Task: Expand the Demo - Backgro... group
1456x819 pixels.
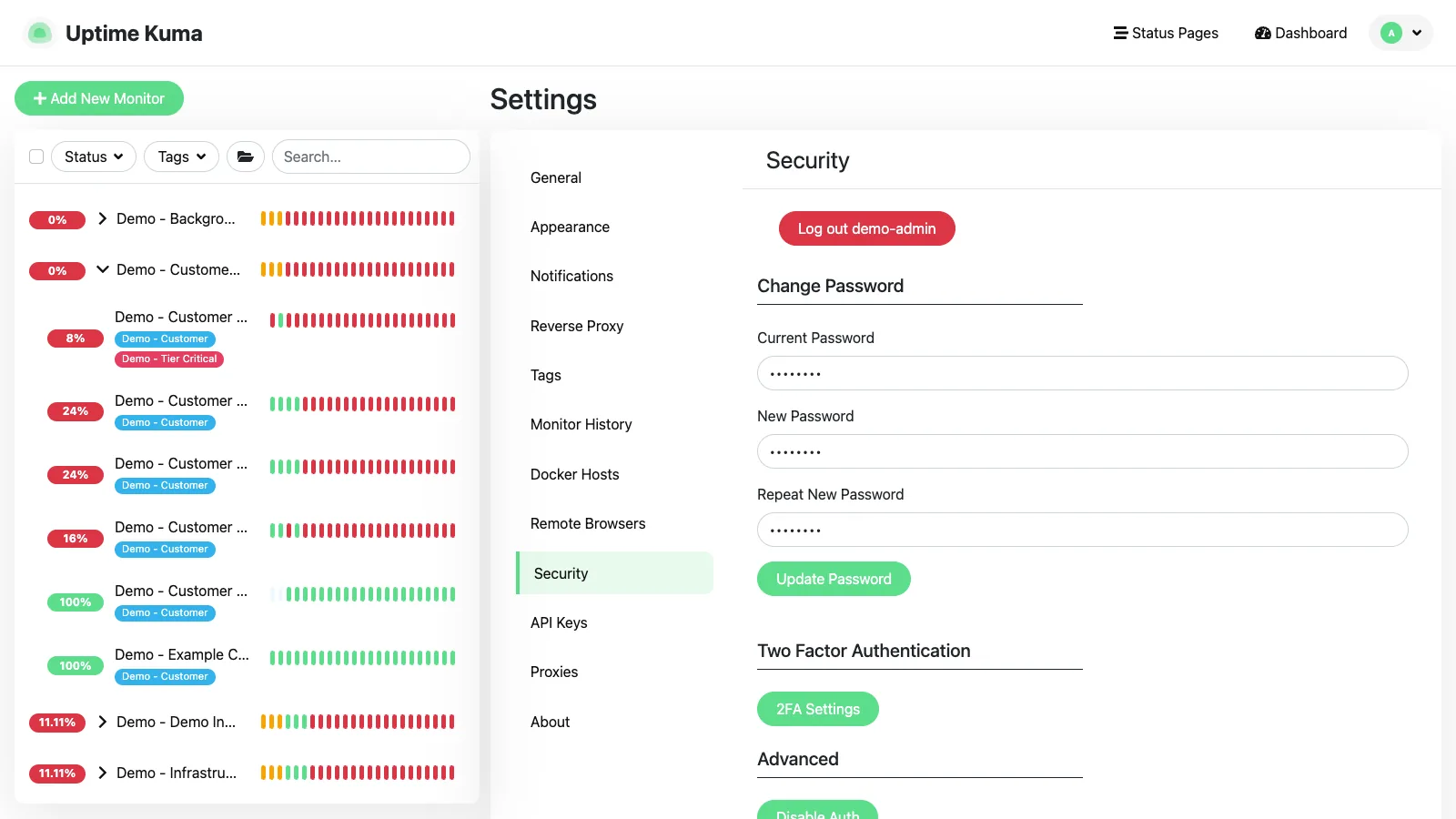Action: pyautogui.click(x=103, y=218)
